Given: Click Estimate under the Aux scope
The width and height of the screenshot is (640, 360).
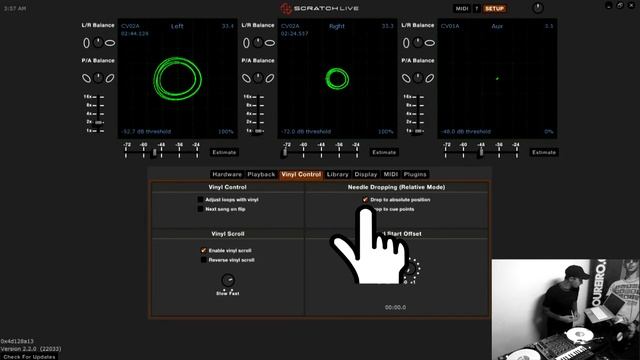Looking at the screenshot, I should click(544, 152).
